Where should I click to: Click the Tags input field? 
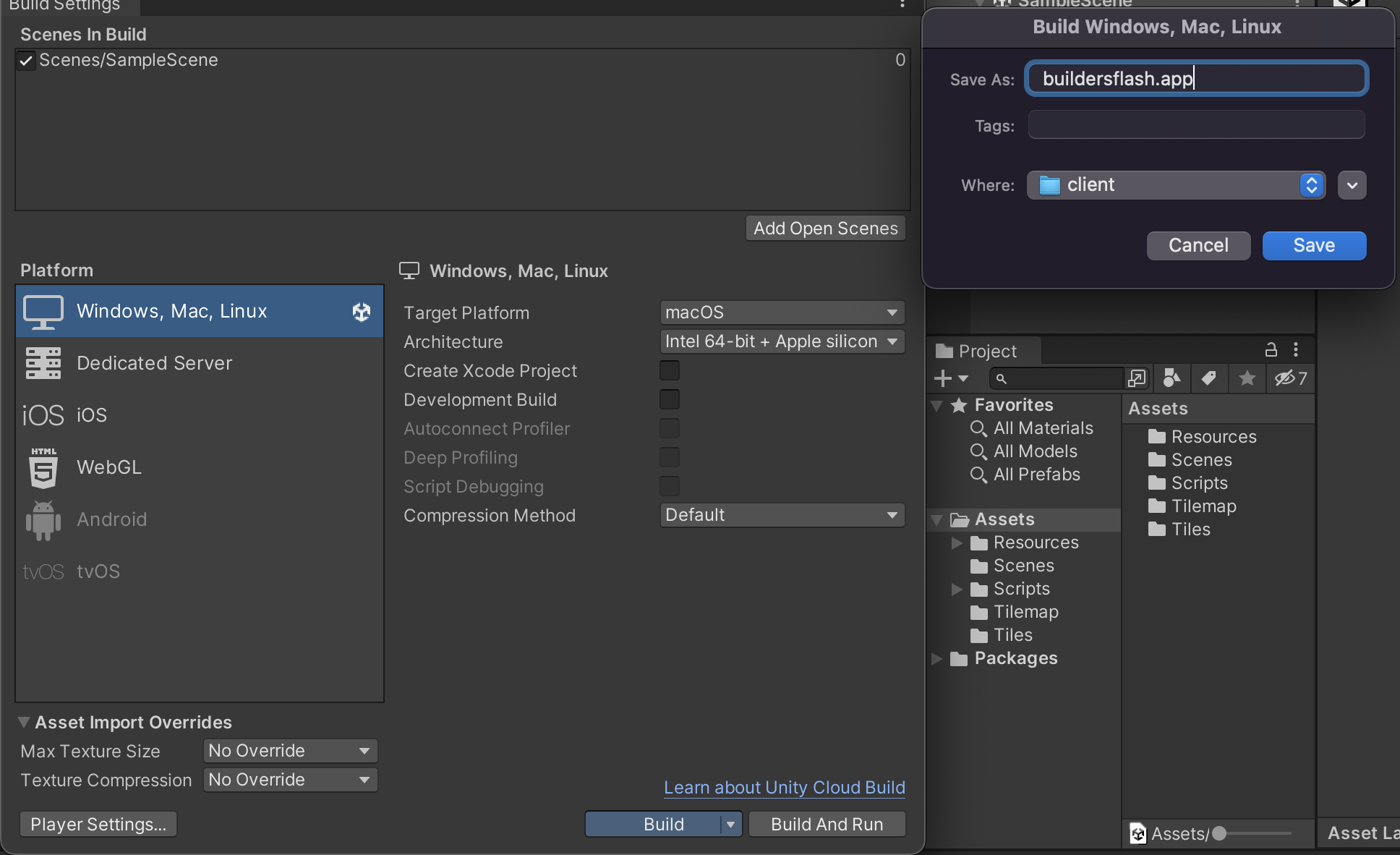pos(1197,124)
